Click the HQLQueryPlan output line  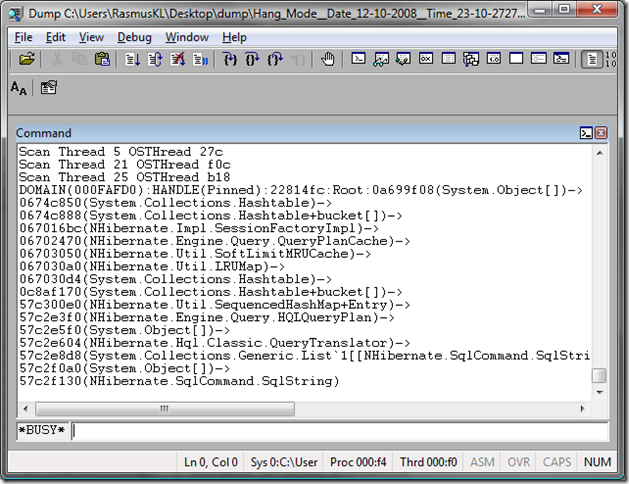207,318
